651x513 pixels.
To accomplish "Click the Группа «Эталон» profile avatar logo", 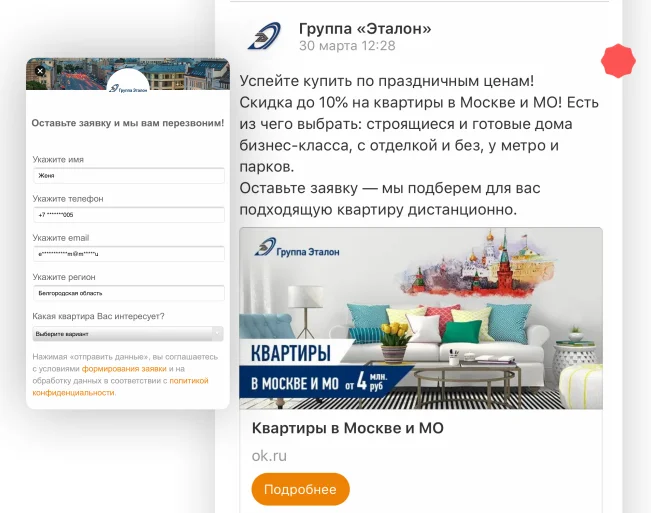I will click(x=264, y=36).
